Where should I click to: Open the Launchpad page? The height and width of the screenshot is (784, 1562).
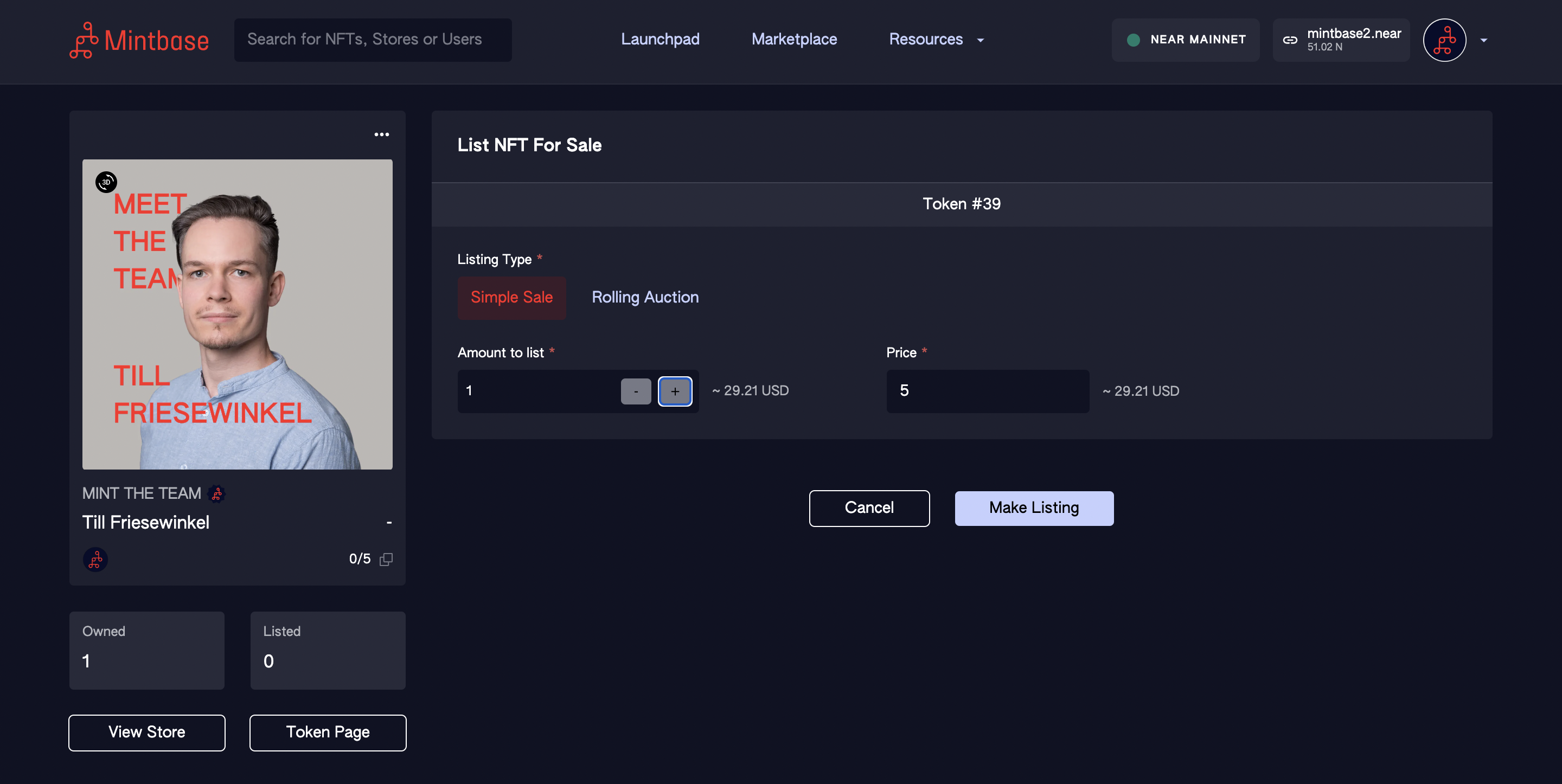pyautogui.click(x=660, y=40)
